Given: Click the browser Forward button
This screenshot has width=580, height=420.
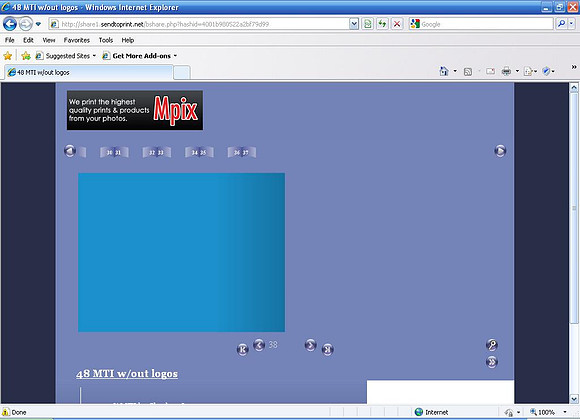Looking at the screenshot, I should point(26,24).
